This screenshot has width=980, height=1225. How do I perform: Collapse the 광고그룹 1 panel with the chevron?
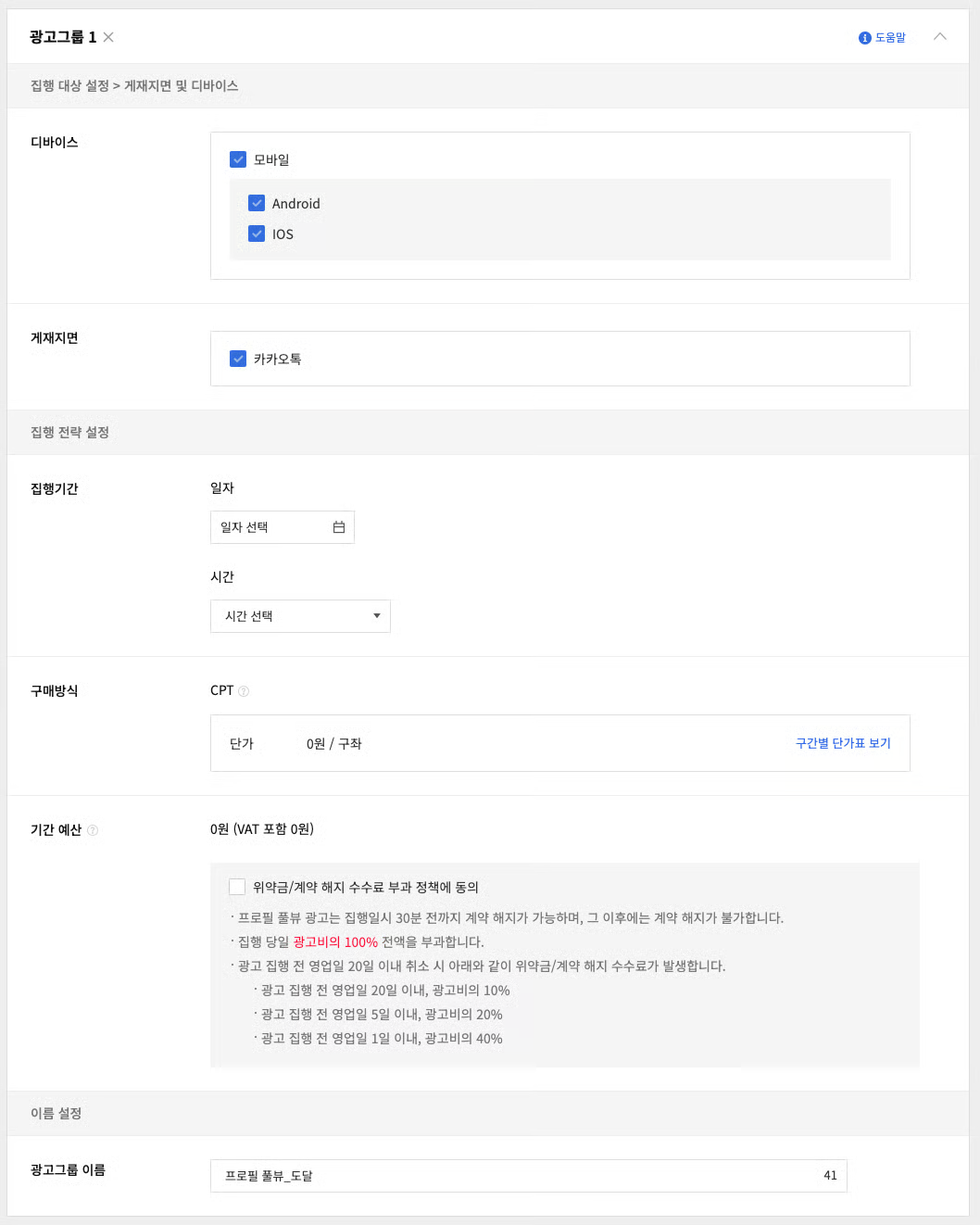939,37
